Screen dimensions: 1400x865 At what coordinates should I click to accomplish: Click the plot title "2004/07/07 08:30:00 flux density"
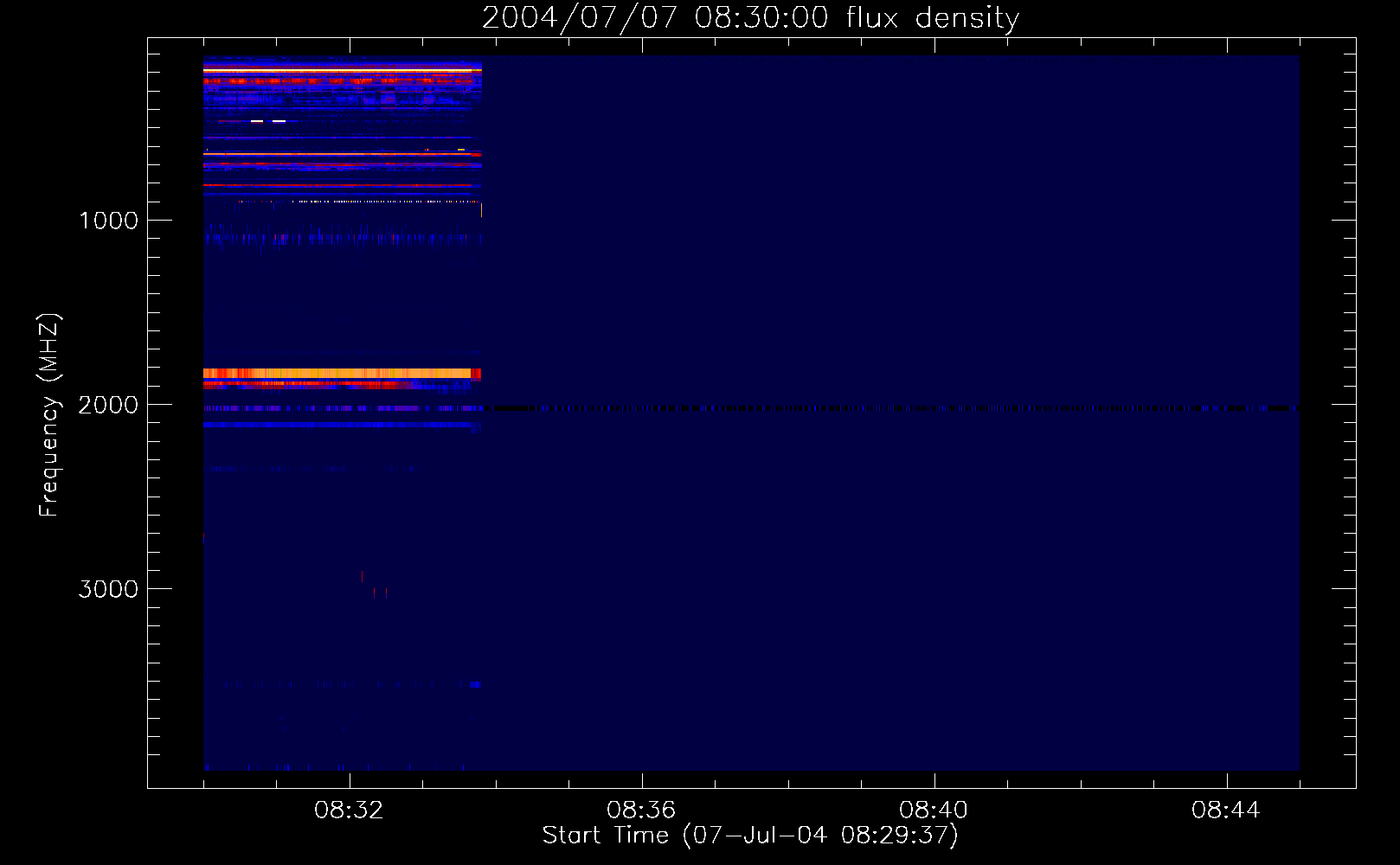click(750, 18)
